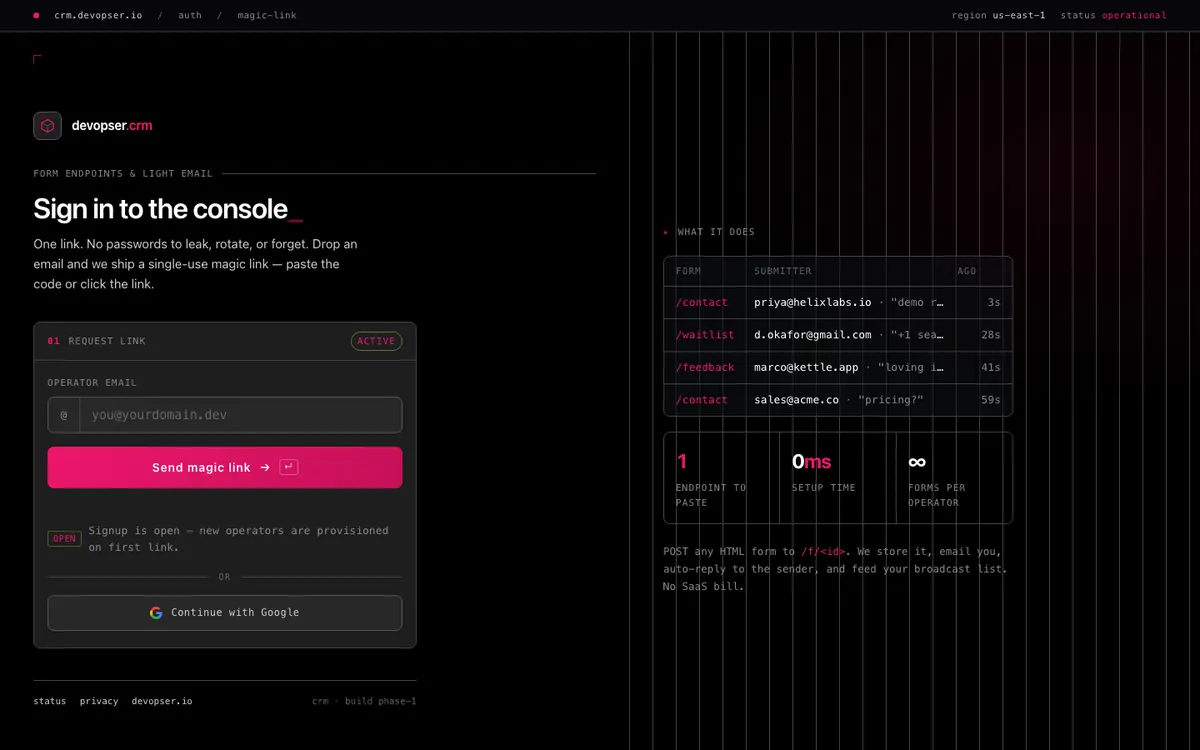Screen dimensions: 1200x750
Task: Click the red status dot near crm.devopser.io
Action: pyautogui.click(x=36, y=16)
